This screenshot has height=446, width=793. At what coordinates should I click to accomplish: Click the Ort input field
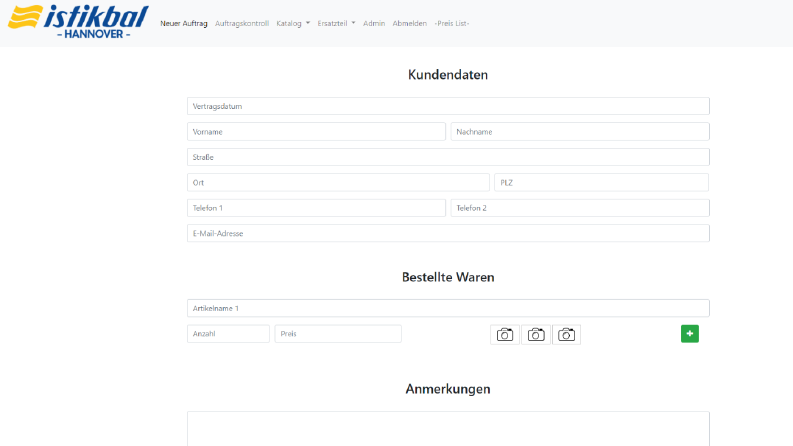[338, 183]
